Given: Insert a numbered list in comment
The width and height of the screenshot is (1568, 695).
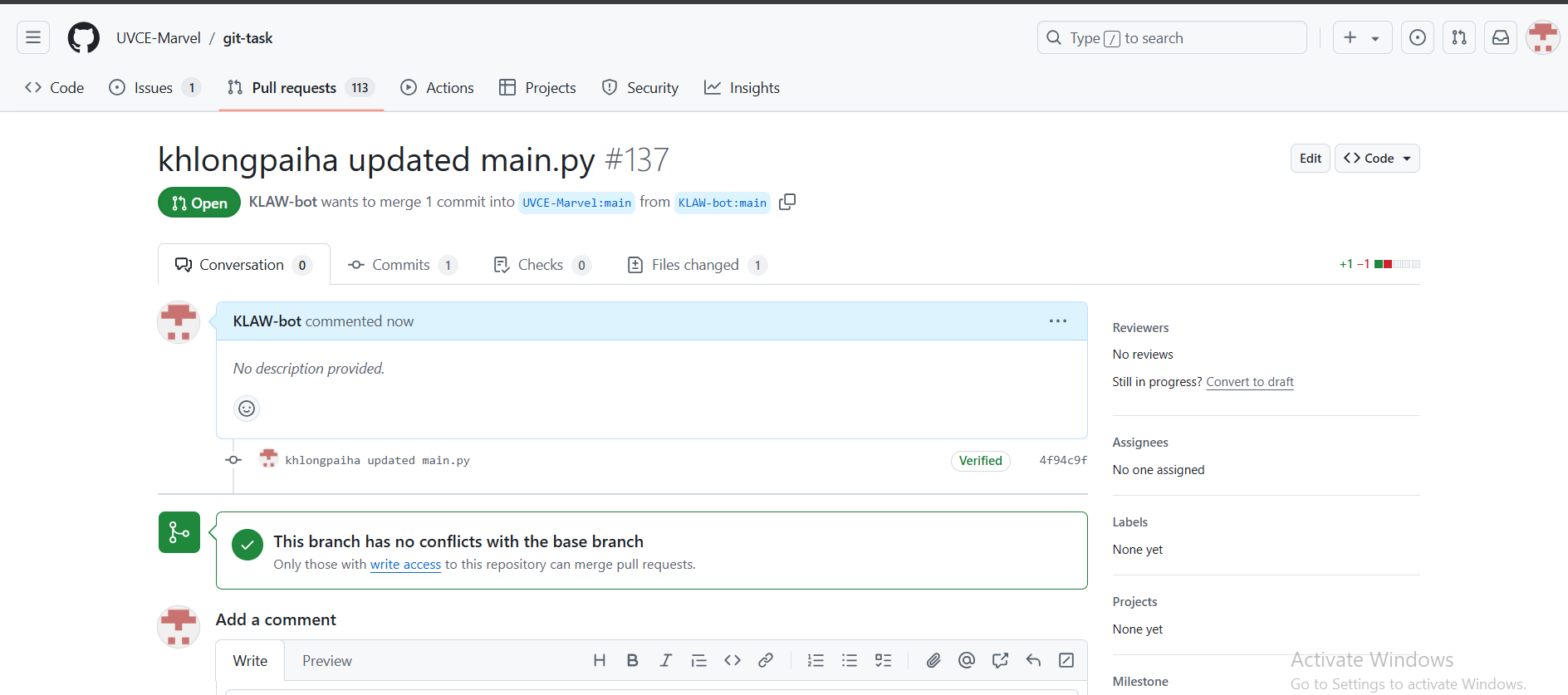Looking at the screenshot, I should click(816, 660).
